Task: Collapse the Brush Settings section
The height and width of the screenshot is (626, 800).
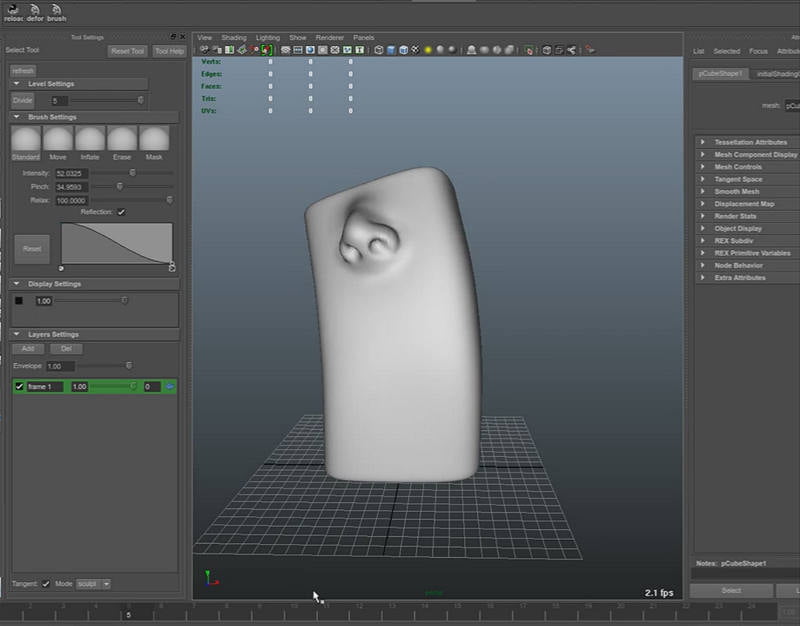Action: [18, 117]
